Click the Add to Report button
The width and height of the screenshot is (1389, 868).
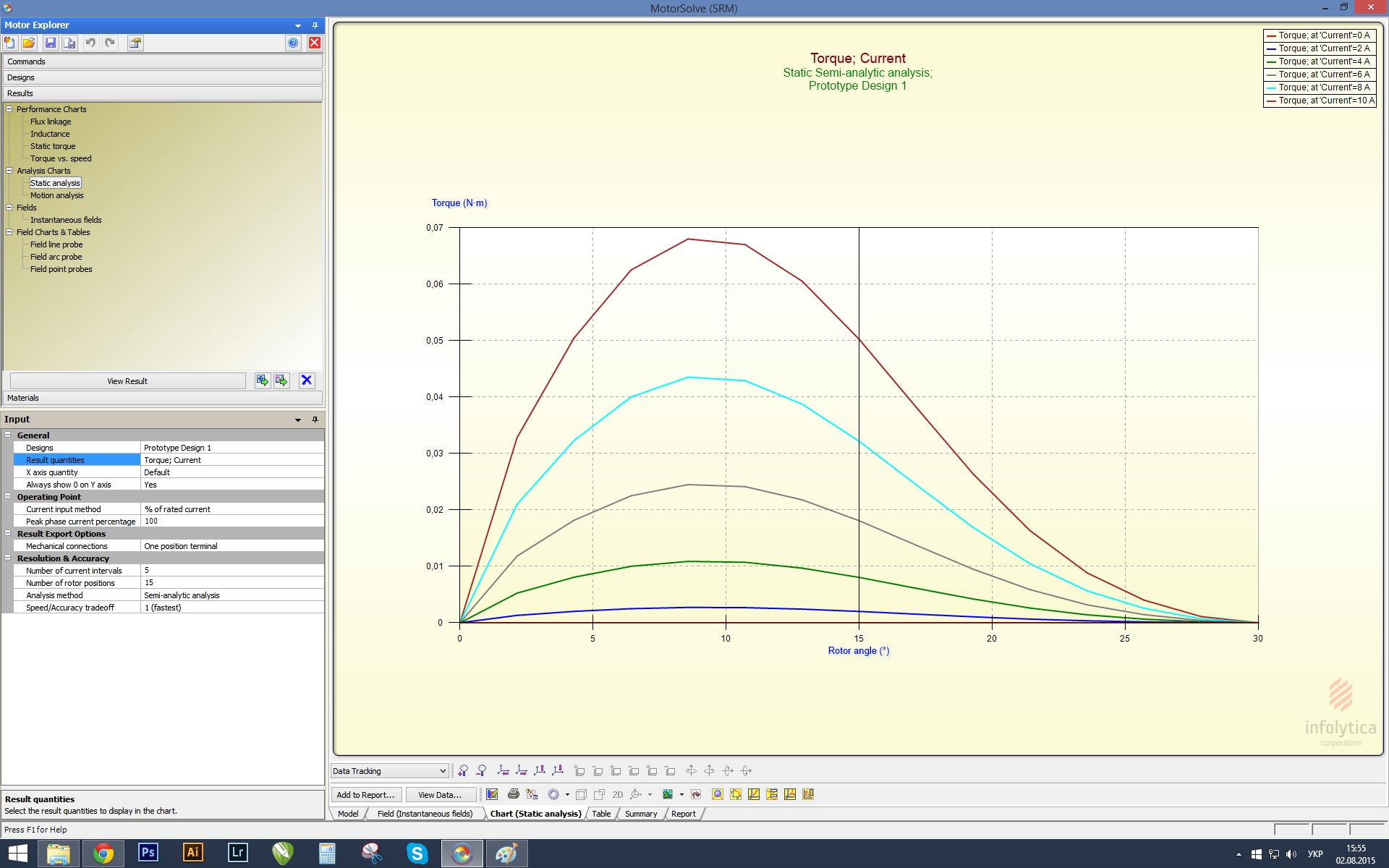tap(365, 794)
